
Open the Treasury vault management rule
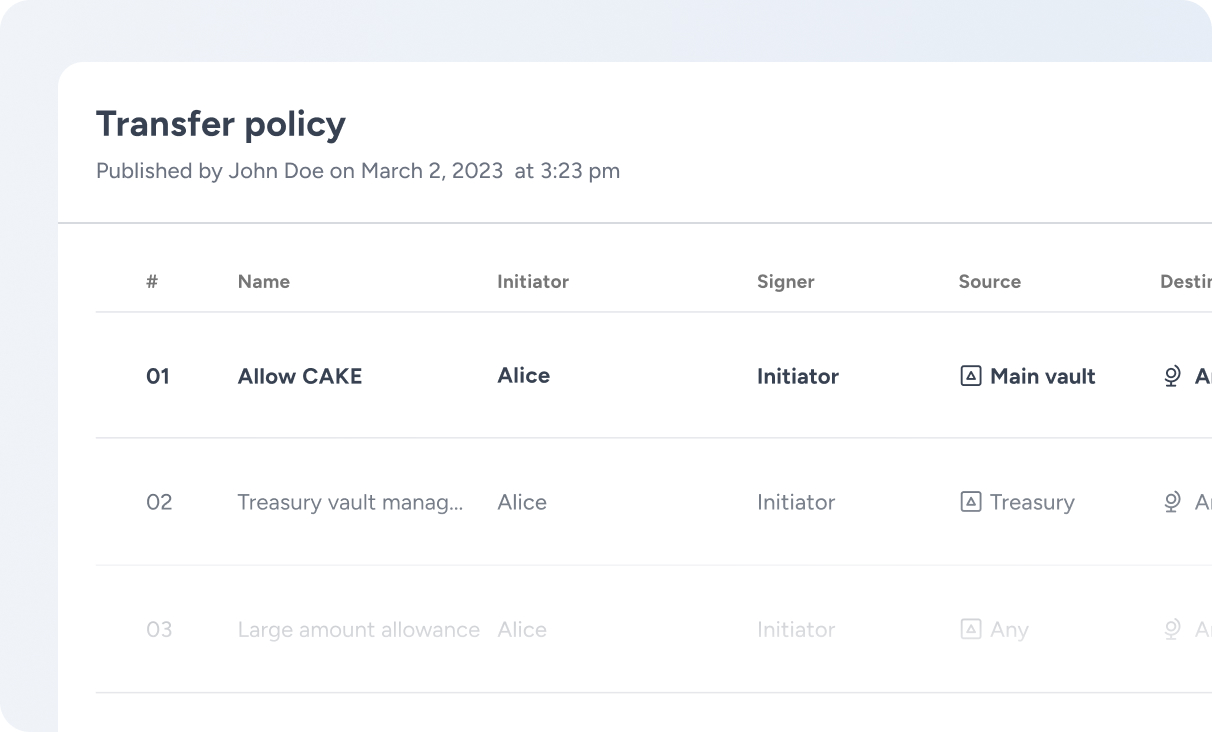[350, 502]
